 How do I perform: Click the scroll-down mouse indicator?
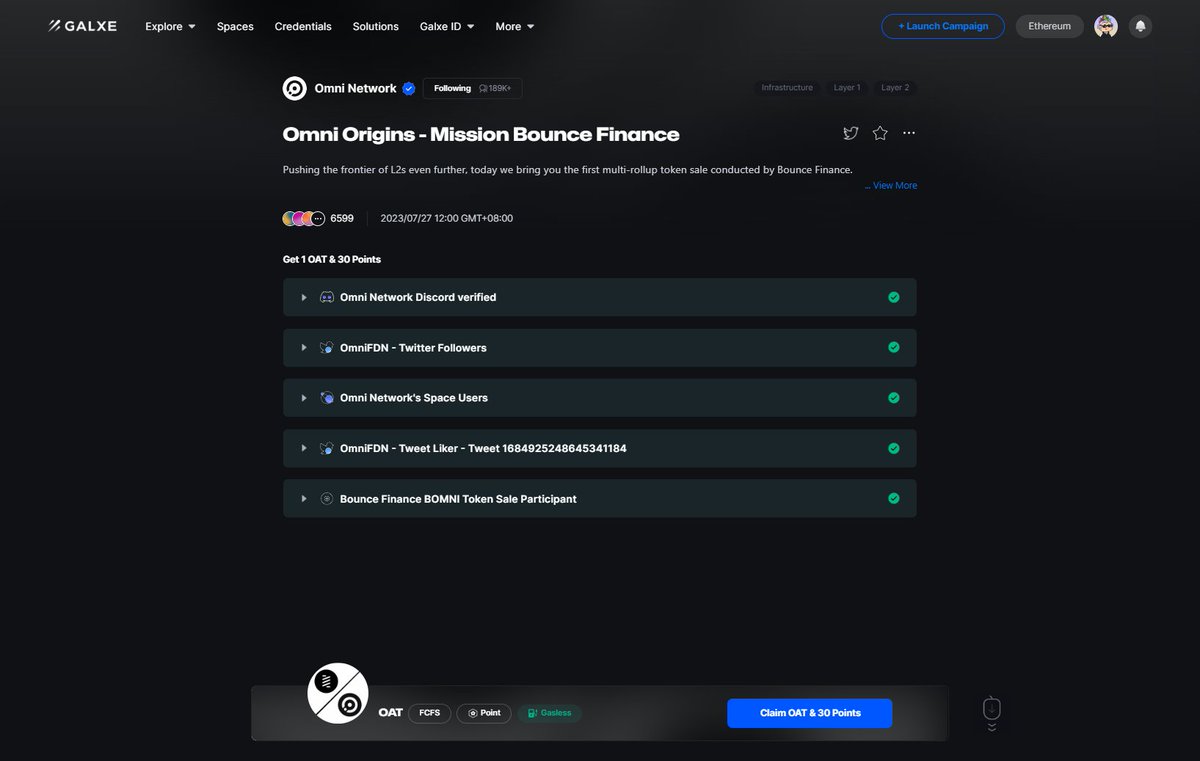click(991, 712)
